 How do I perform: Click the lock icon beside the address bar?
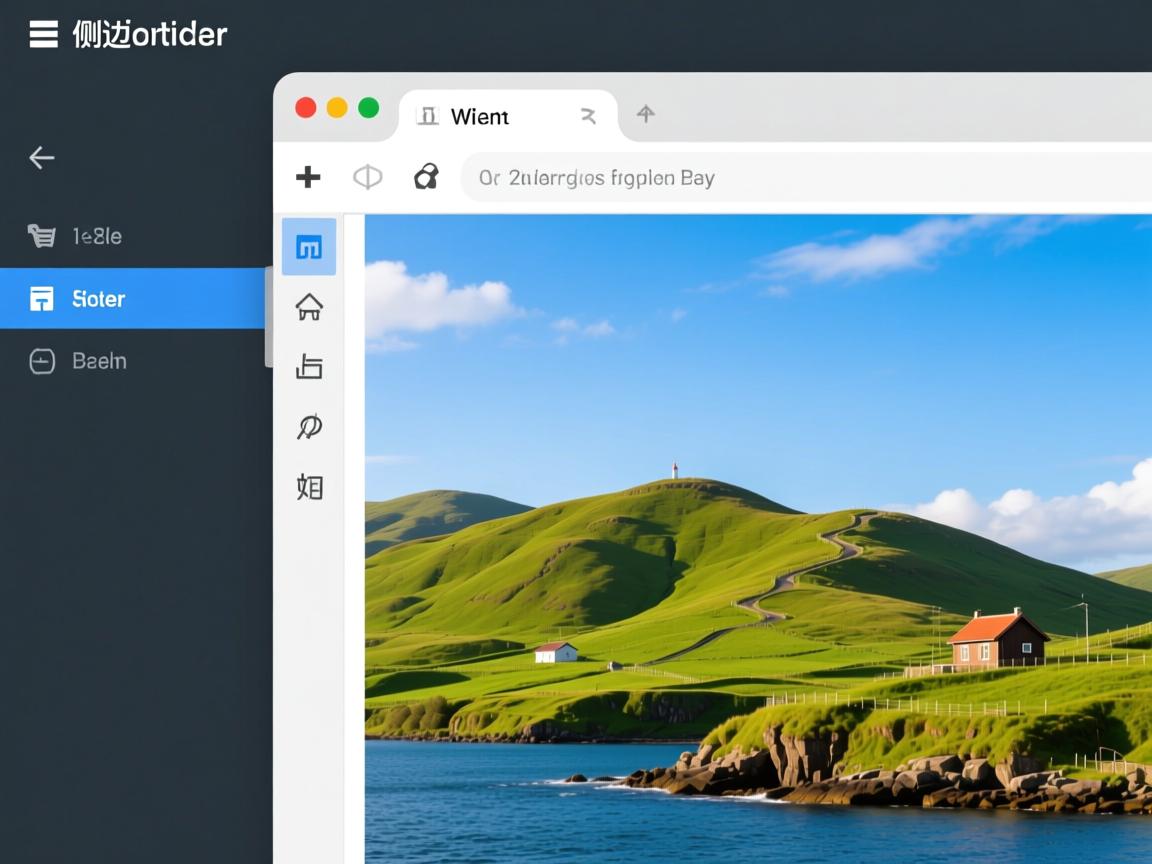pyautogui.click(x=427, y=177)
